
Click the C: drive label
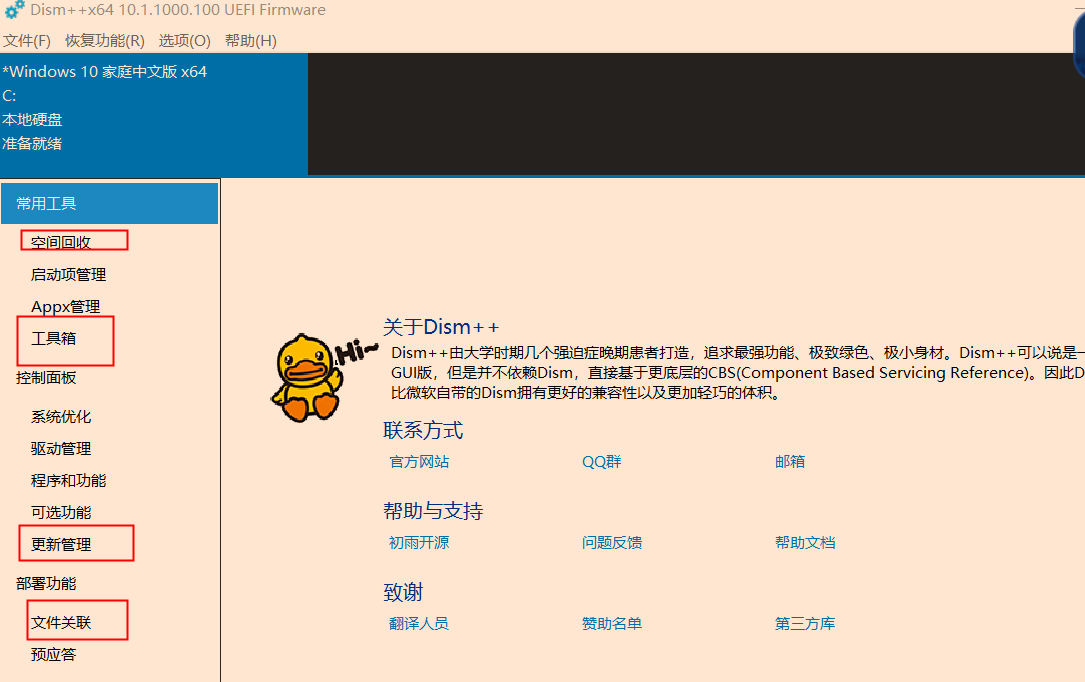[x=9, y=95]
